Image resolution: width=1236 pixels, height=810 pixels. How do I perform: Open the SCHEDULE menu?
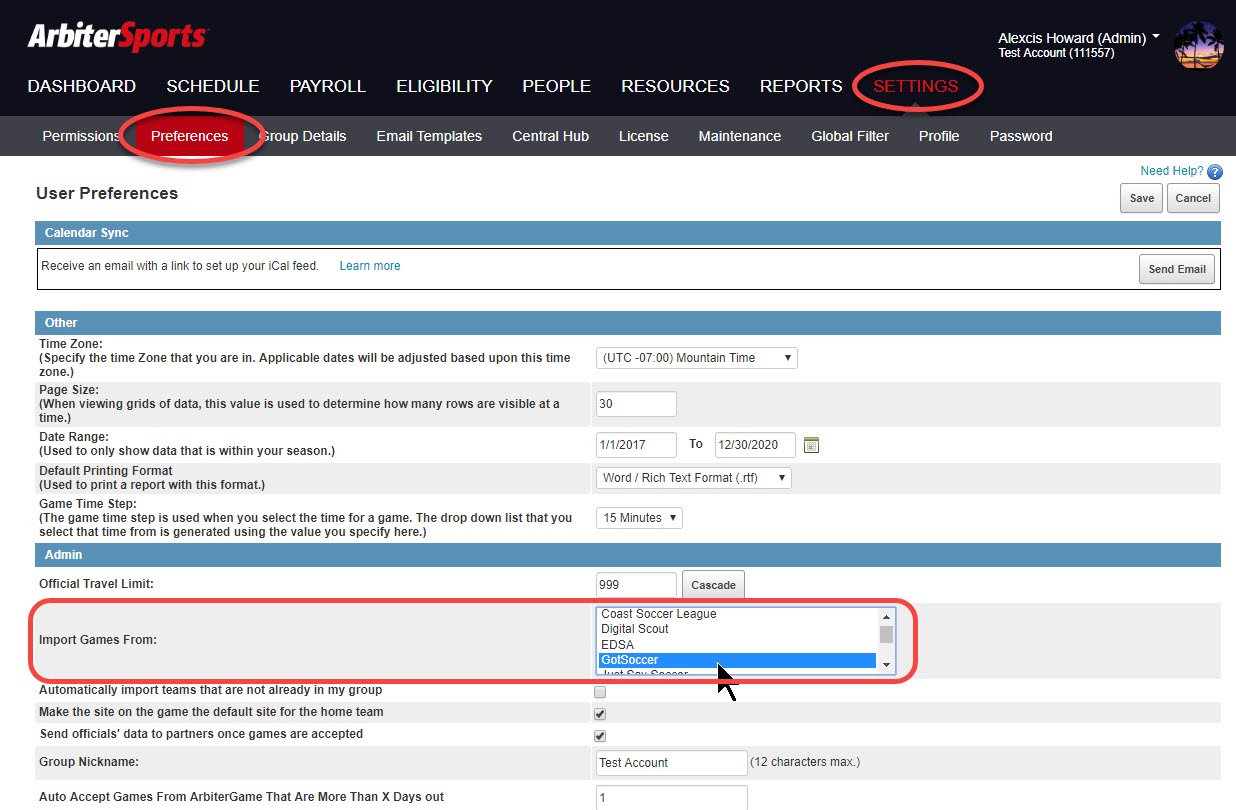pyautogui.click(x=213, y=86)
